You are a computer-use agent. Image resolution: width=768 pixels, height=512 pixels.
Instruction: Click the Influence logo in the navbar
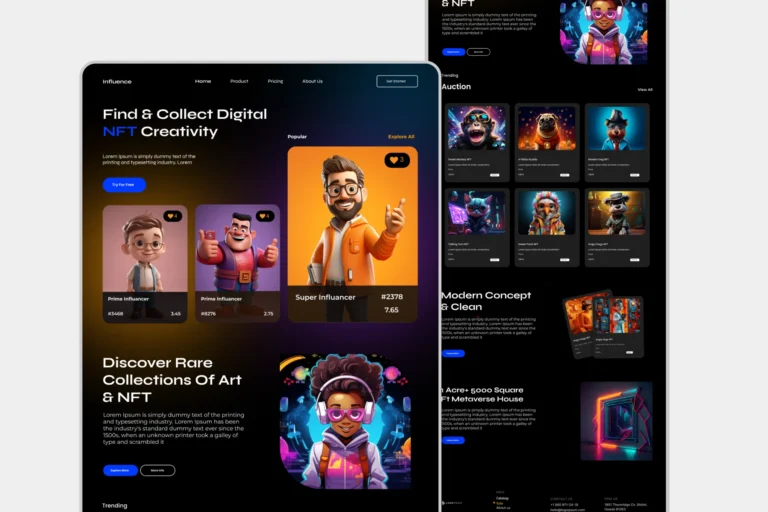click(117, 81)
